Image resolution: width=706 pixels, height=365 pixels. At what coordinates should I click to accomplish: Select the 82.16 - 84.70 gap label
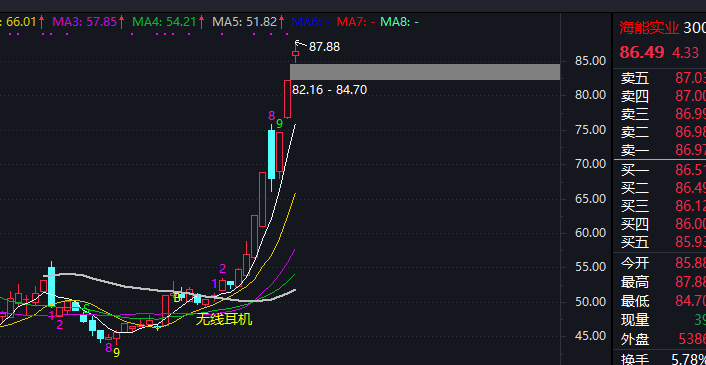330,90
